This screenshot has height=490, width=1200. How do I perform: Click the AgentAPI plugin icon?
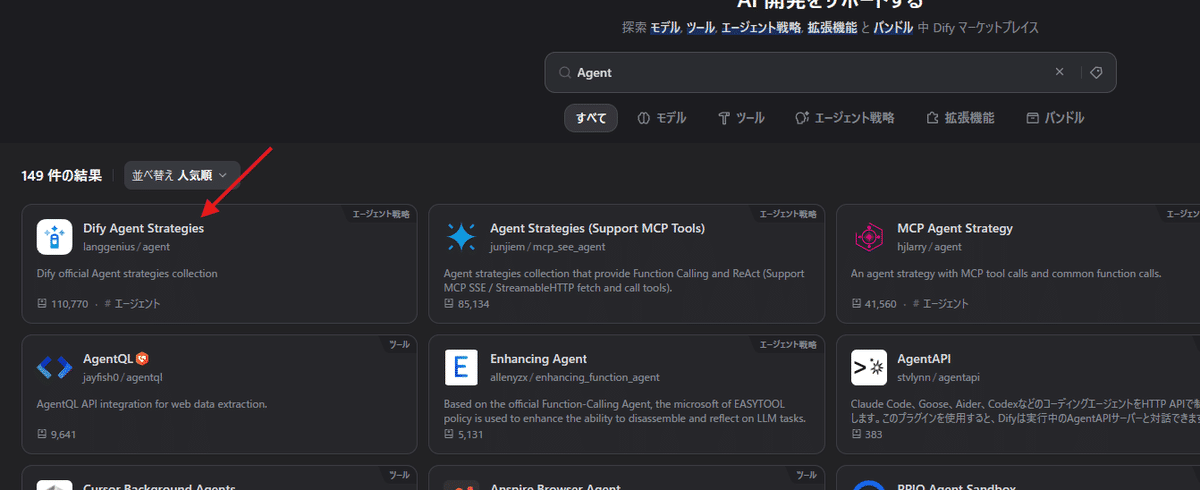868,367
